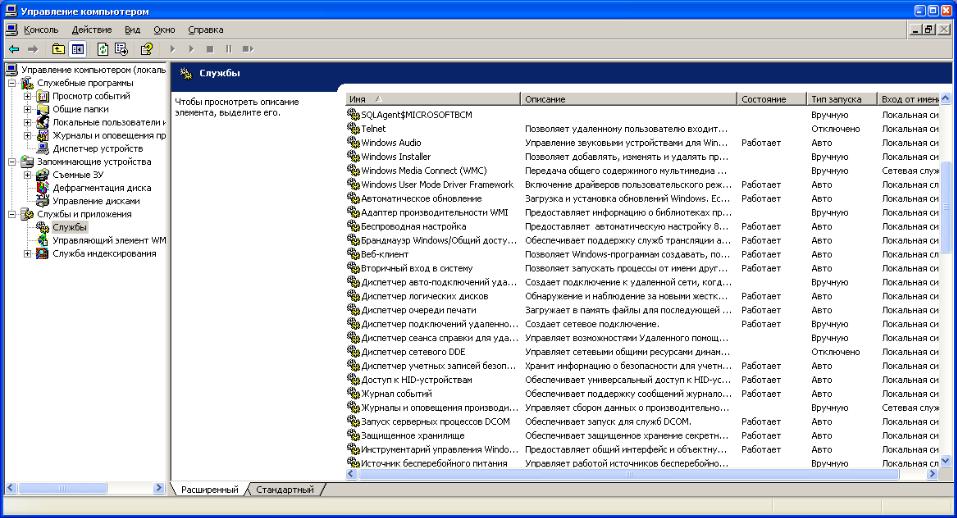Click the Pause service toolbar icon
The width and height of the screenshot is (957, 518).
tap(228, 49)
